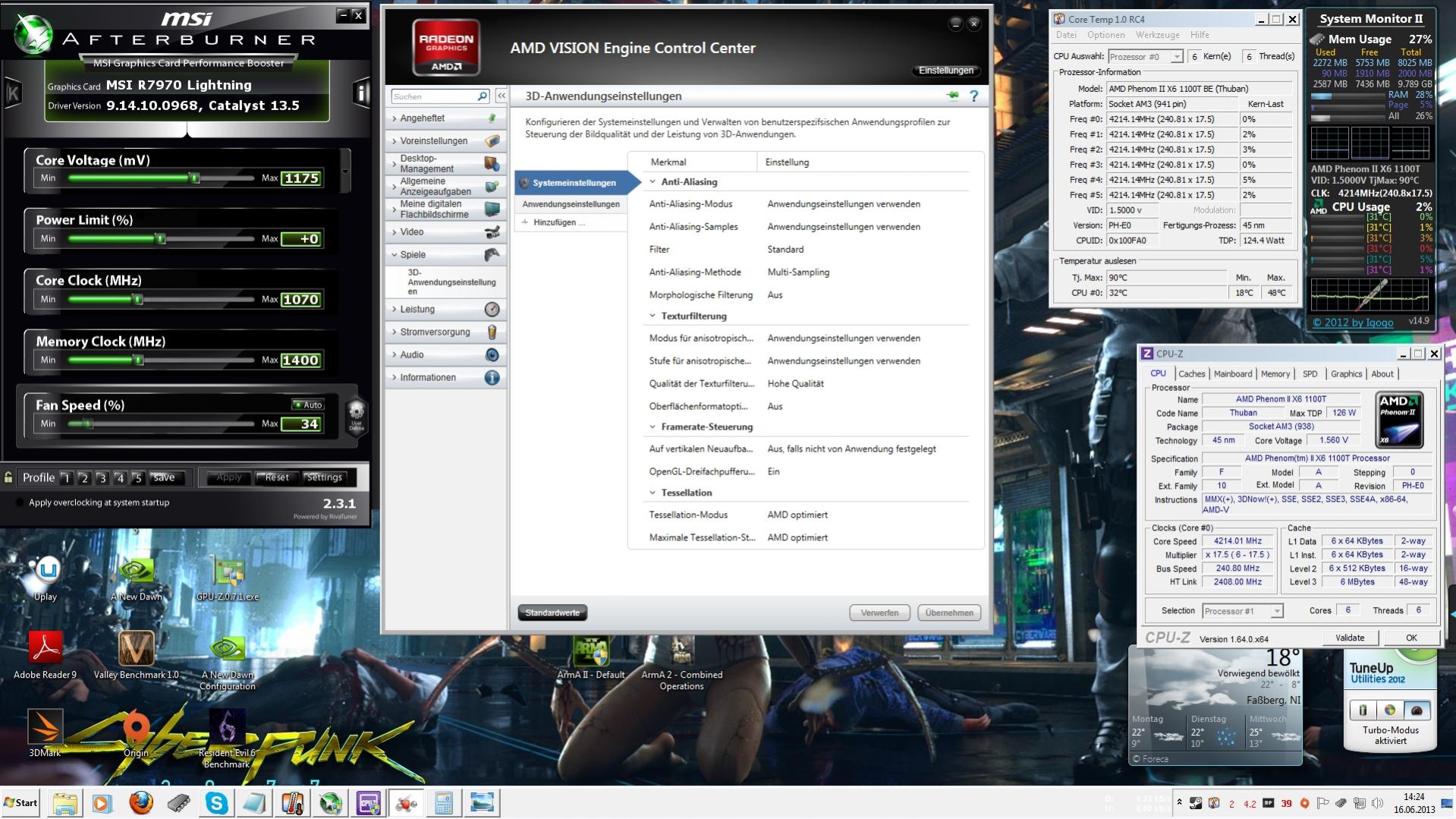Click the Standardwerte button
1456x819 pixels.
(552, 613)
